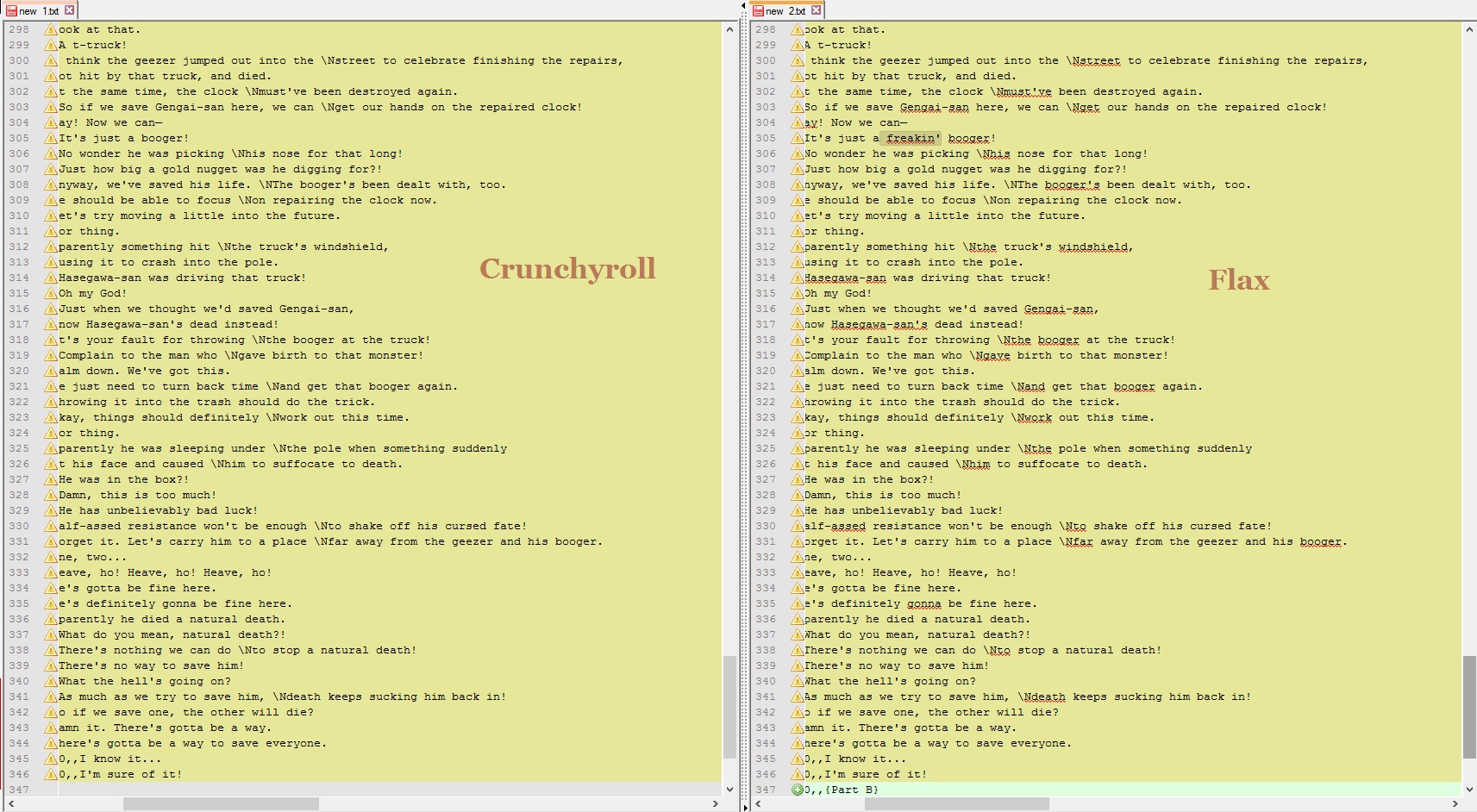Click the scroll-right arrow of the new 1.txt pane
Viewport: 1477px width, 812px height.
click(715, 803)
